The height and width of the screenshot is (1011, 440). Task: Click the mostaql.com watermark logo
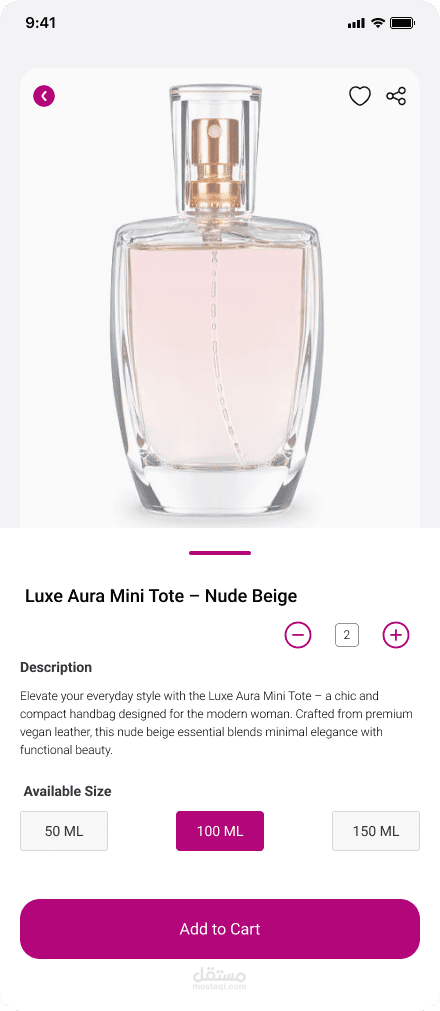[220, 978]
